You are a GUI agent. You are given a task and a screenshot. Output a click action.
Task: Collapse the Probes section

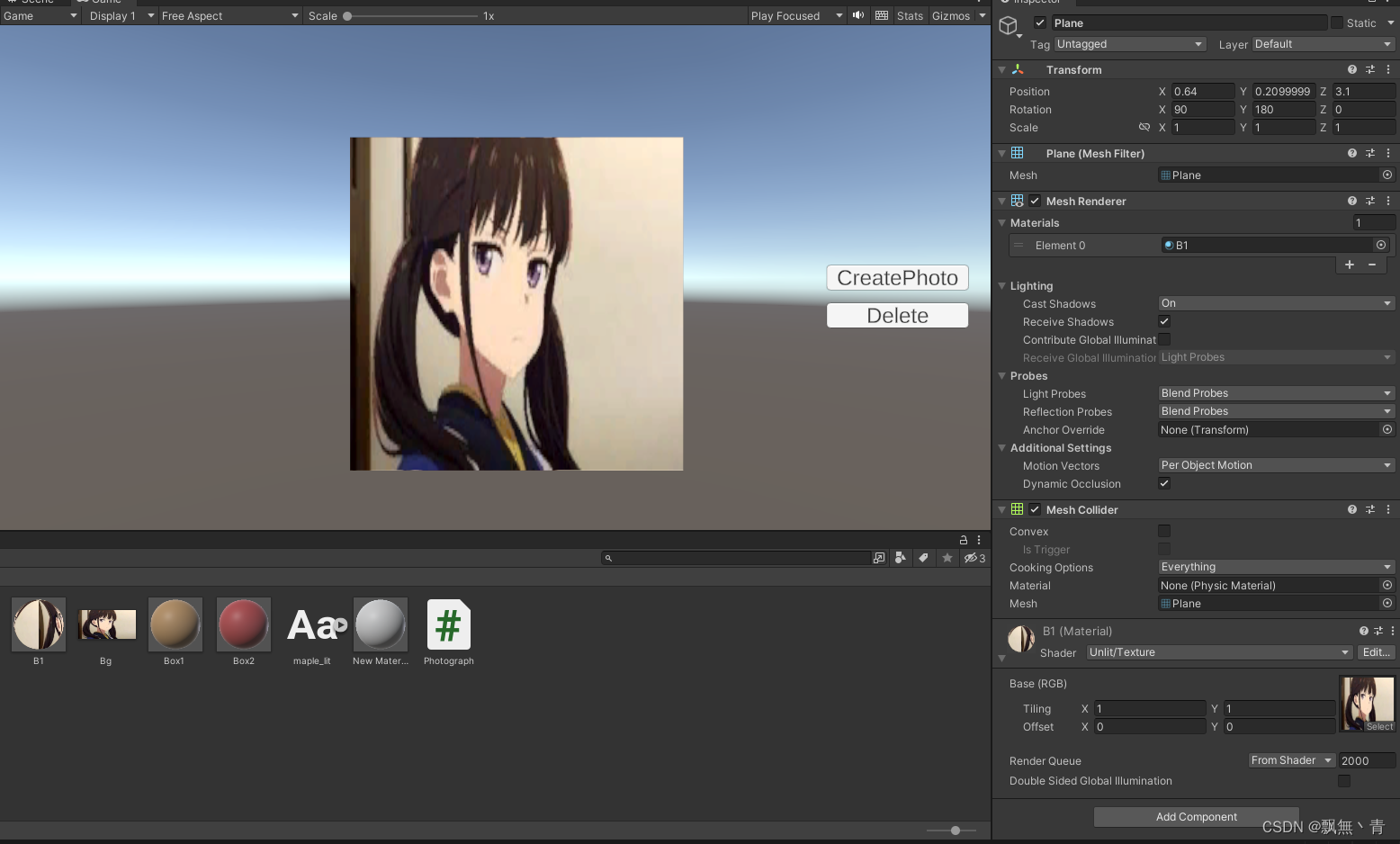(1002, 376)
